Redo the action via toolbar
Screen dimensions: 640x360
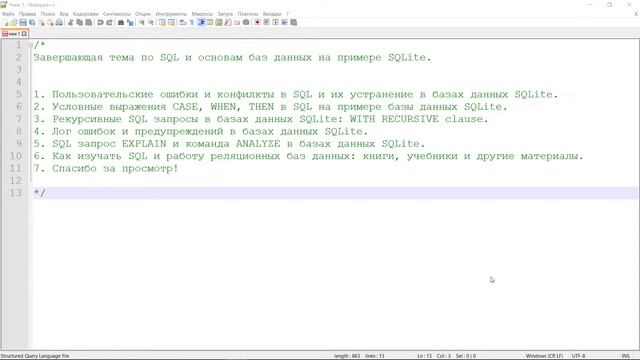109,22
